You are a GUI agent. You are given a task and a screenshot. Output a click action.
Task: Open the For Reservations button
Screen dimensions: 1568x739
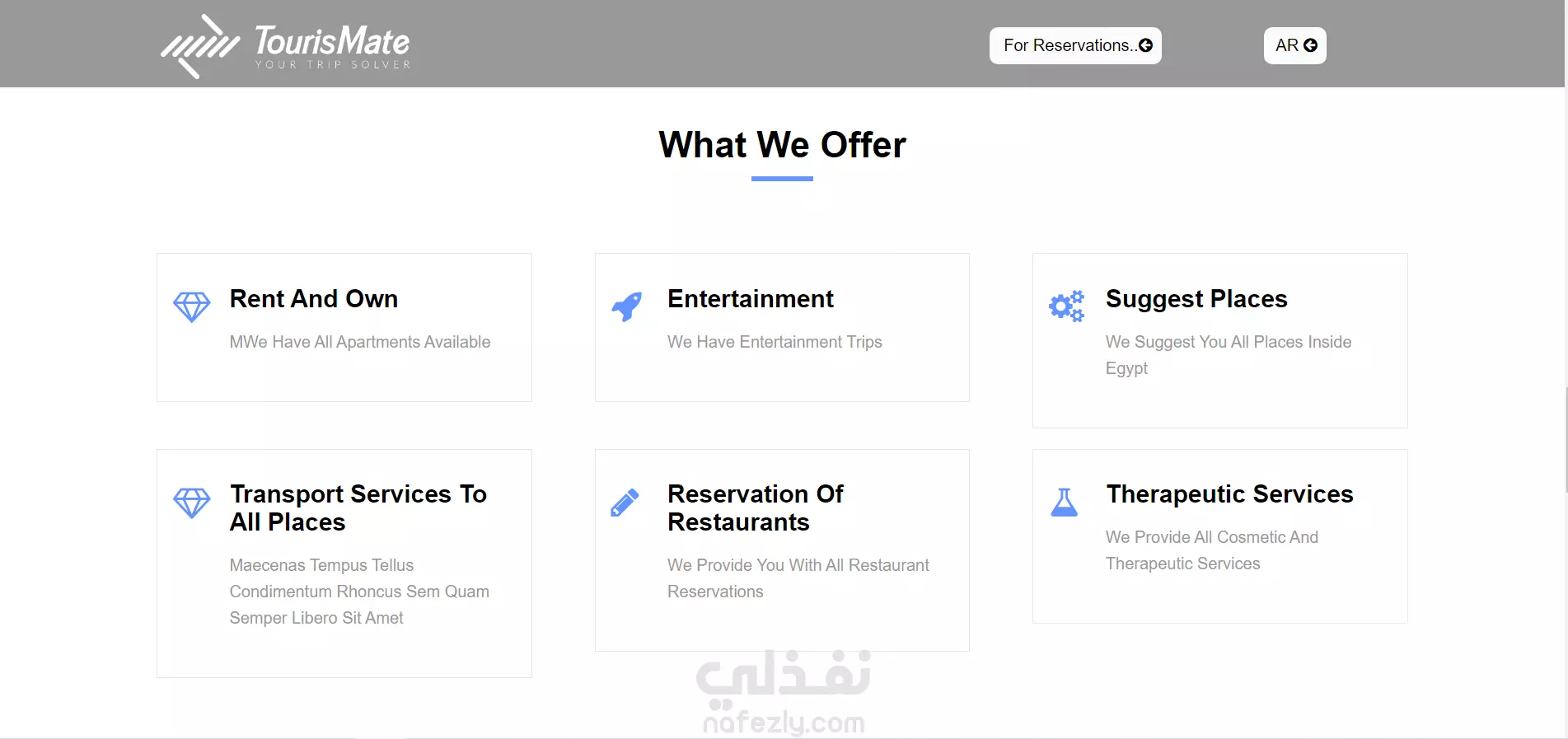point(1075,45)
